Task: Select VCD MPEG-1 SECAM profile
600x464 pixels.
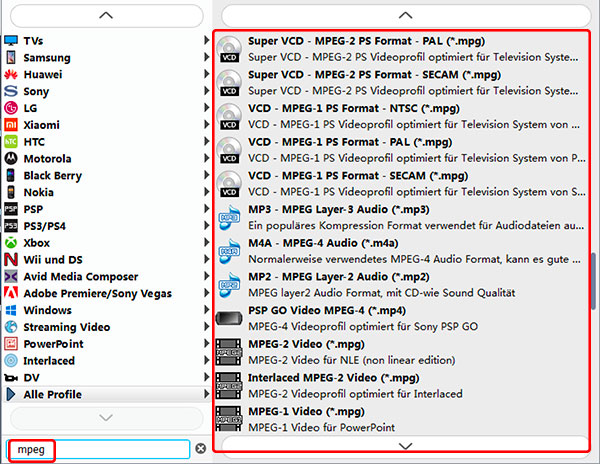Action: 401,184
